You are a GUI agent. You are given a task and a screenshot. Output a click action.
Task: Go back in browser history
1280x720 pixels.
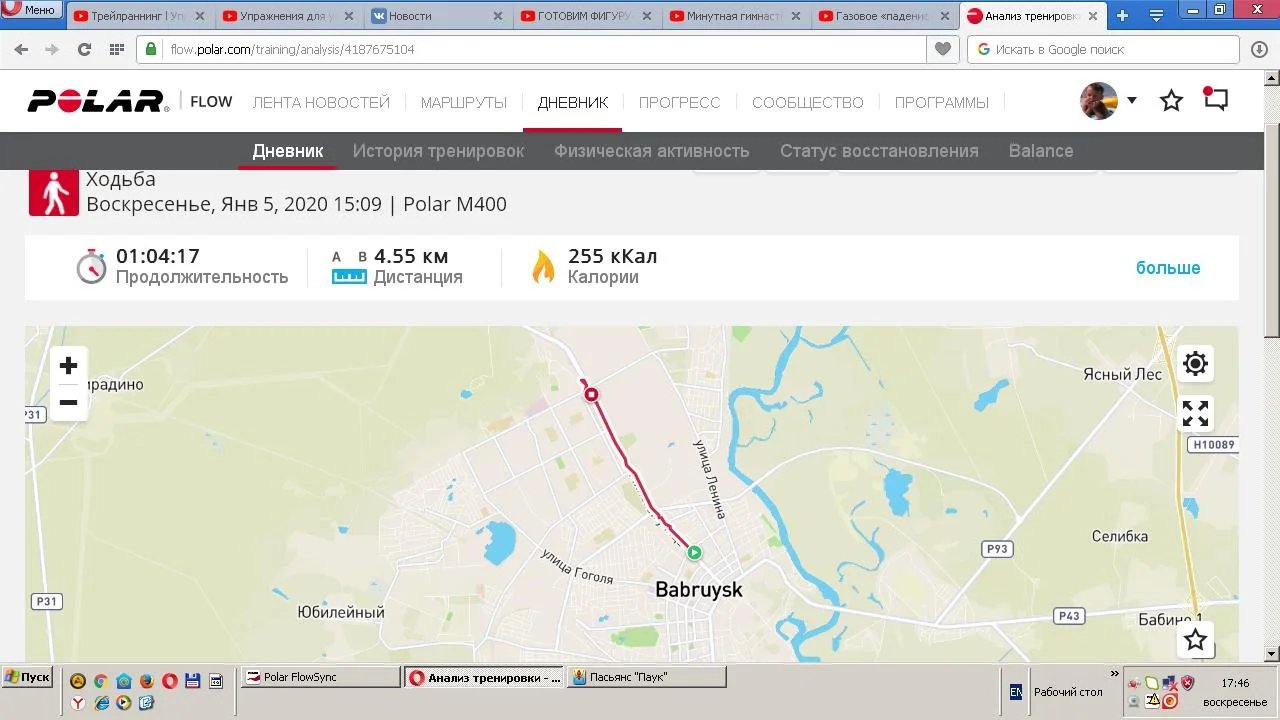click(x=21, y=49)
